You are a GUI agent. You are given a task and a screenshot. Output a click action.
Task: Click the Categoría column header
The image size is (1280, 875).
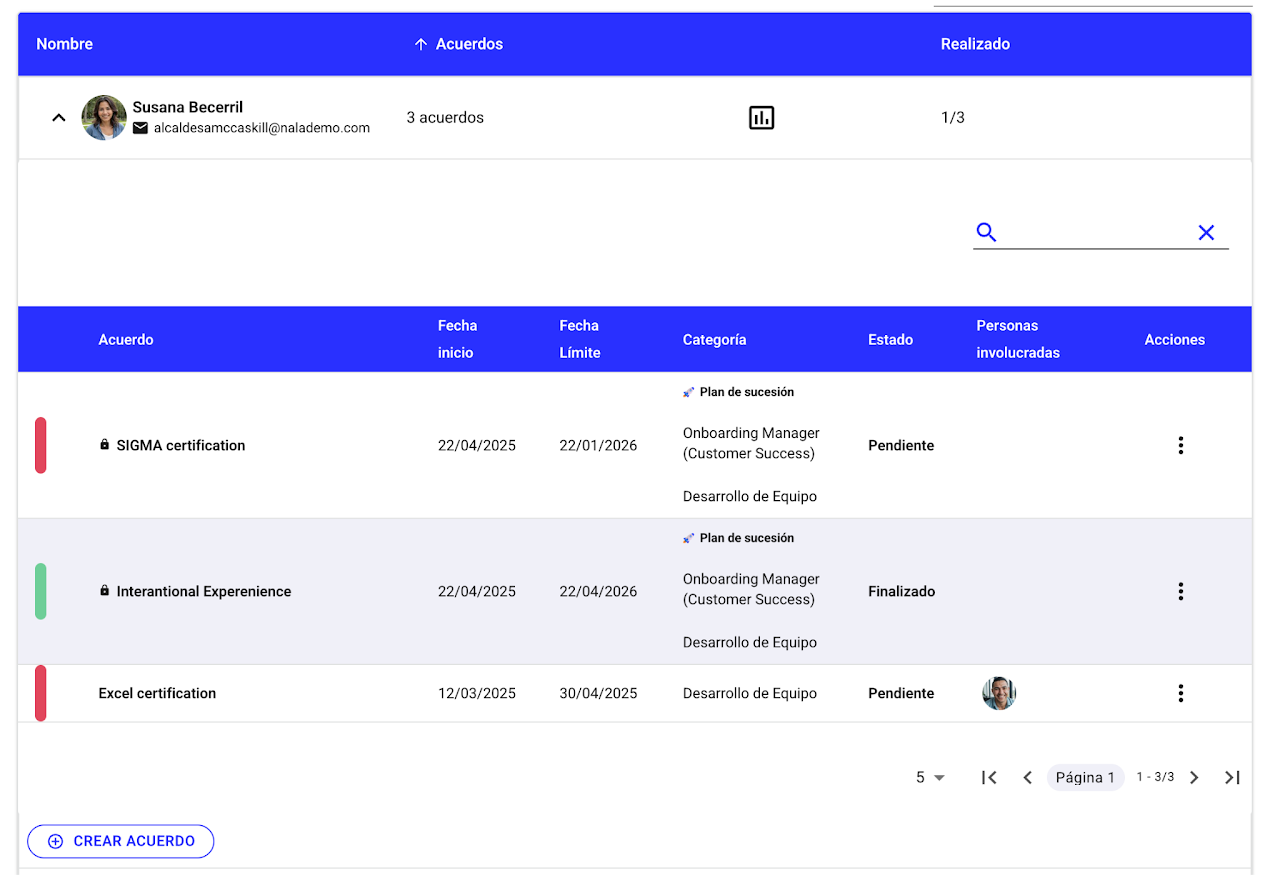pos(714,340)
